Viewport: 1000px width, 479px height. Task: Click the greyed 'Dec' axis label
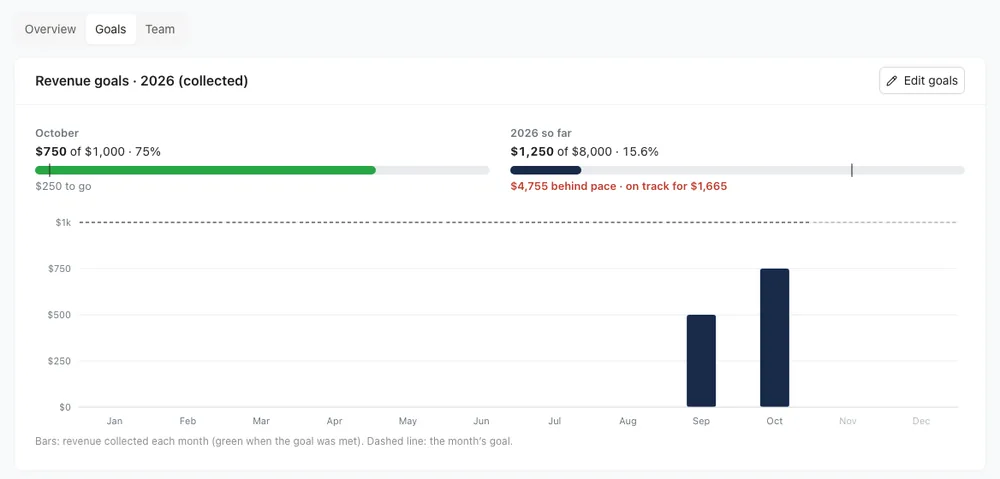click(921, 421)
